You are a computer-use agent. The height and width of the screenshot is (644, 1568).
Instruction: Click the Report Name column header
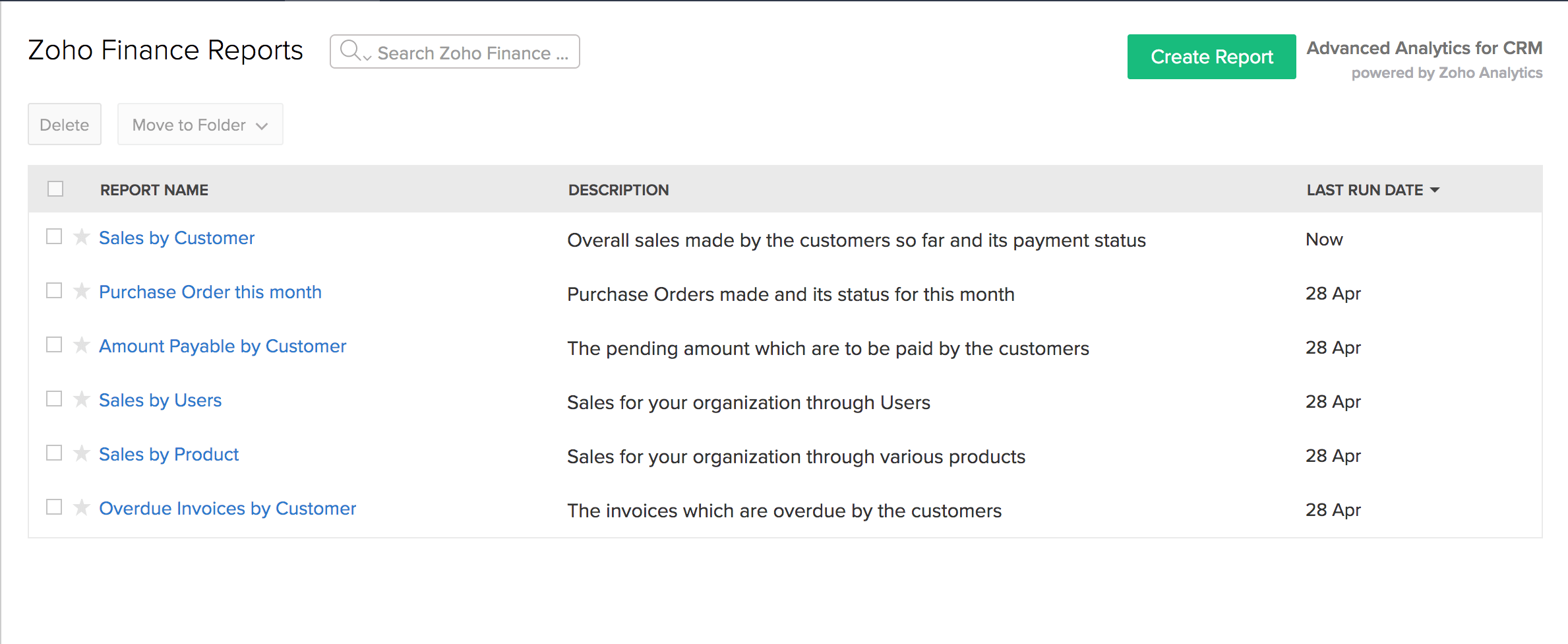pyautogui.click(x=154, y=190)
